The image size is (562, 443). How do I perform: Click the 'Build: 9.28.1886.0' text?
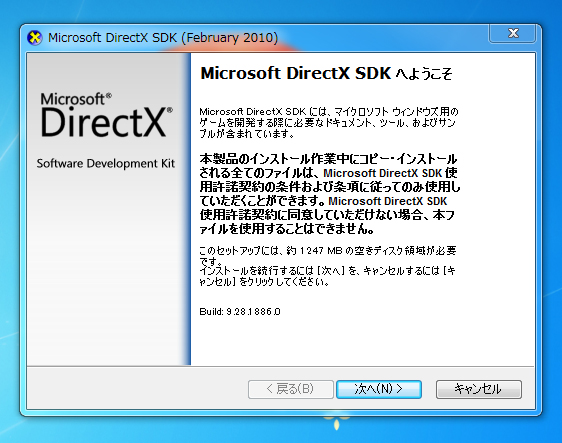[x=240, y=311]
